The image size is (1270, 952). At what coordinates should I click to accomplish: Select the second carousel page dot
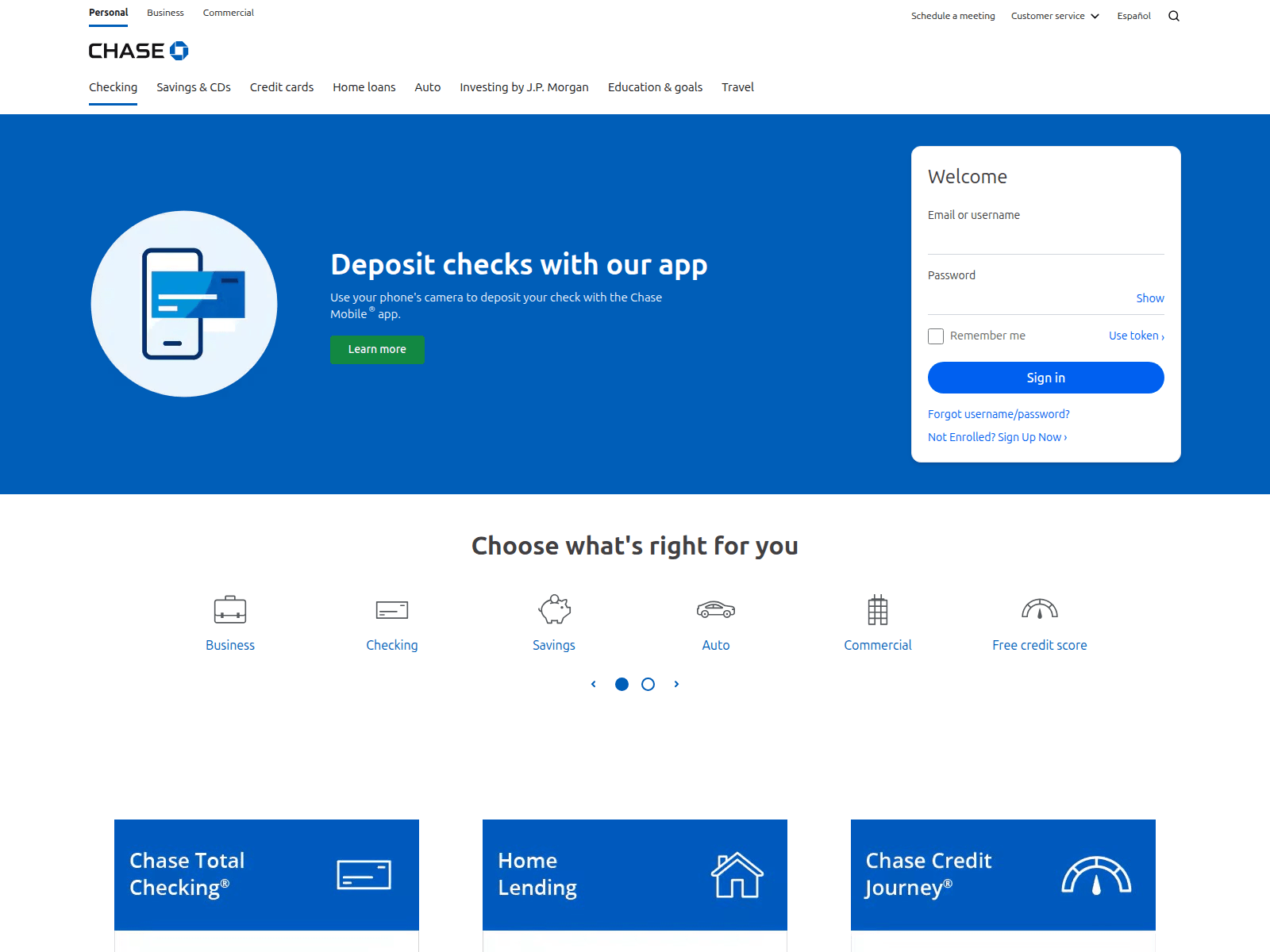coord(648,684)
